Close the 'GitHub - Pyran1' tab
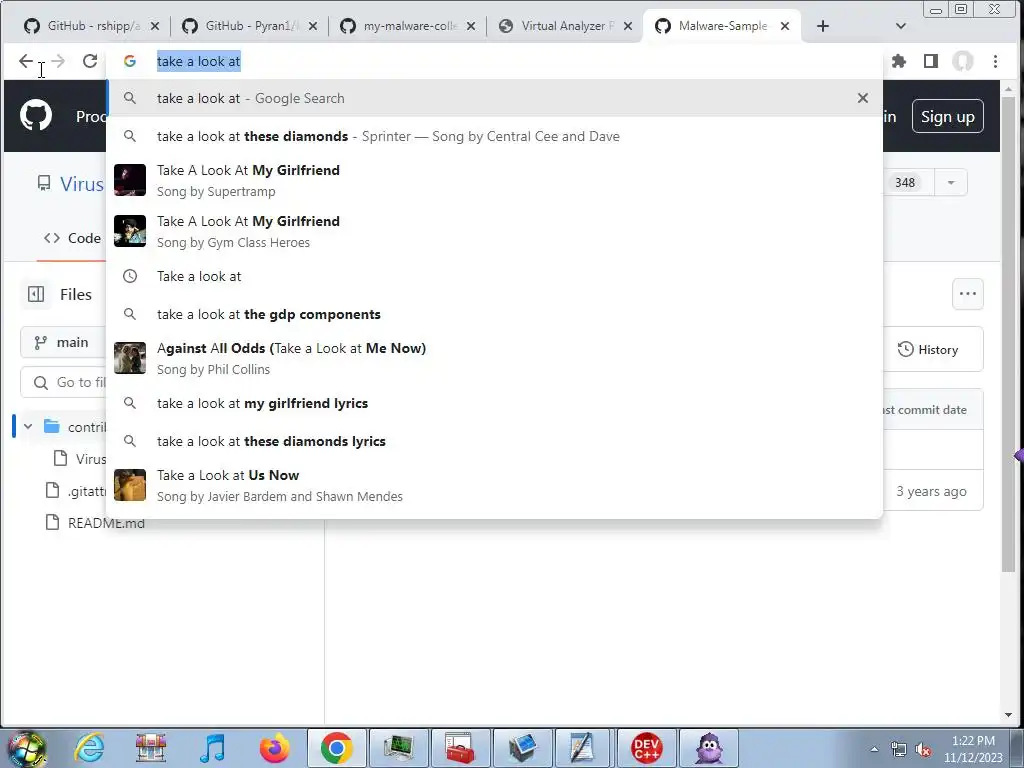 (313, 26)
